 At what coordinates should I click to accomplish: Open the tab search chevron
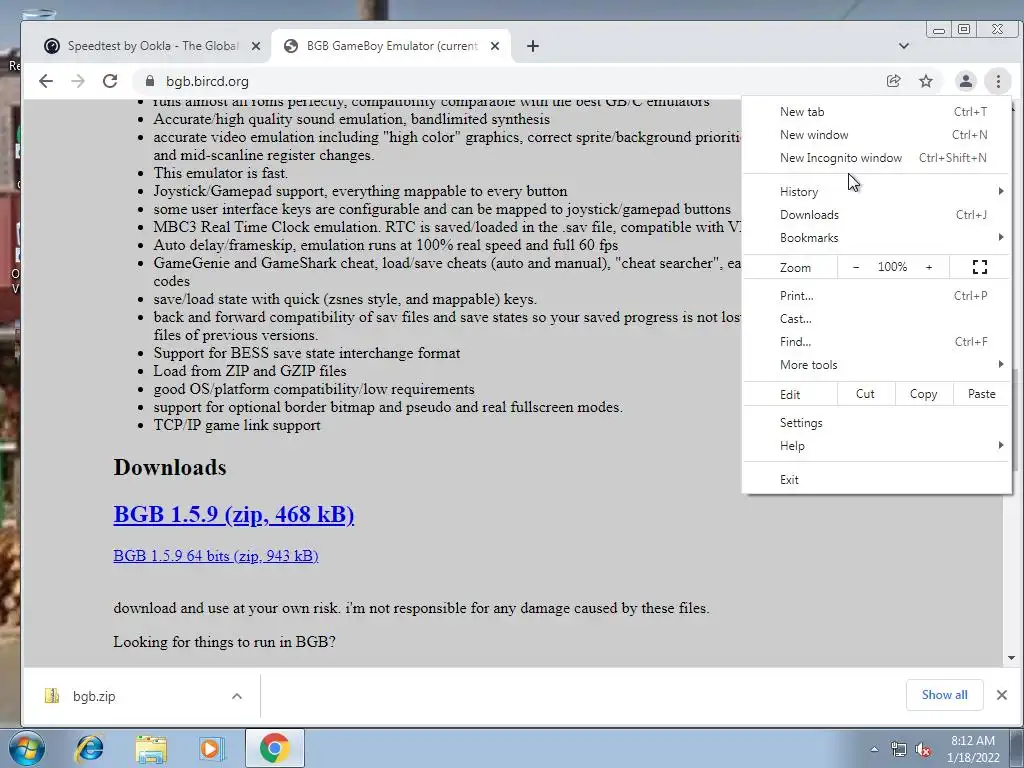904,46
